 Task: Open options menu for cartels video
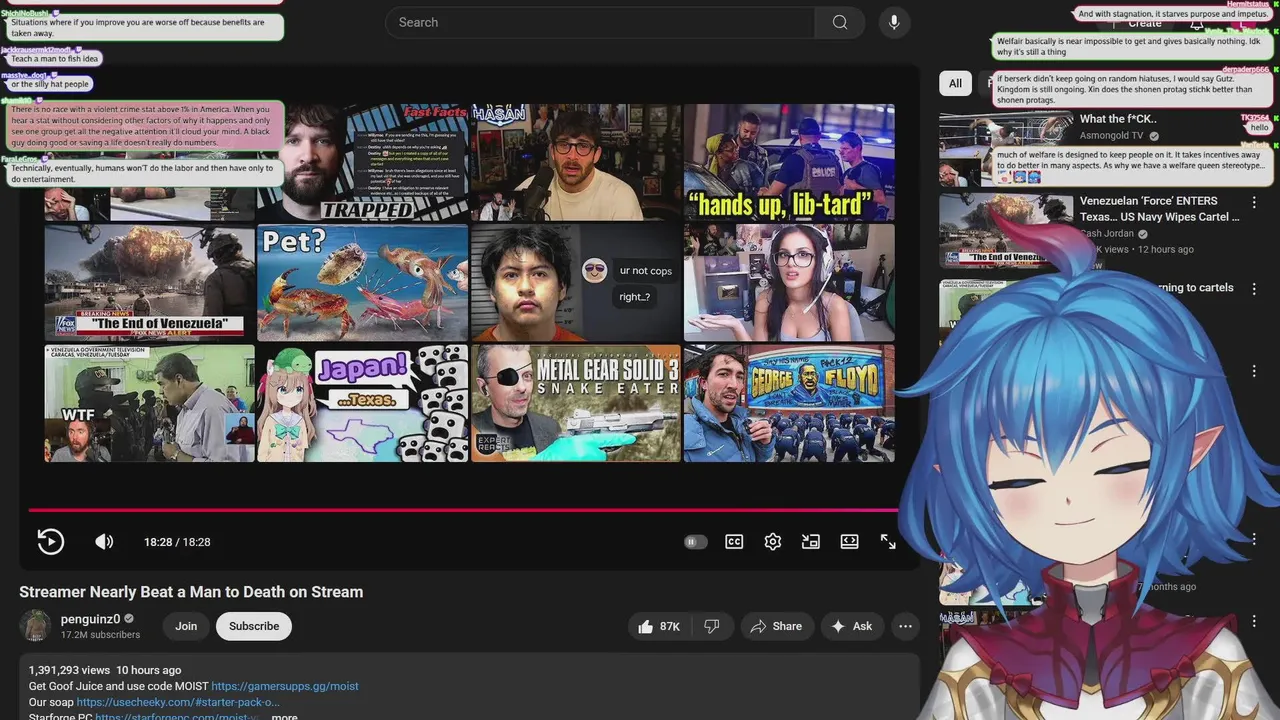[1254, 287]
